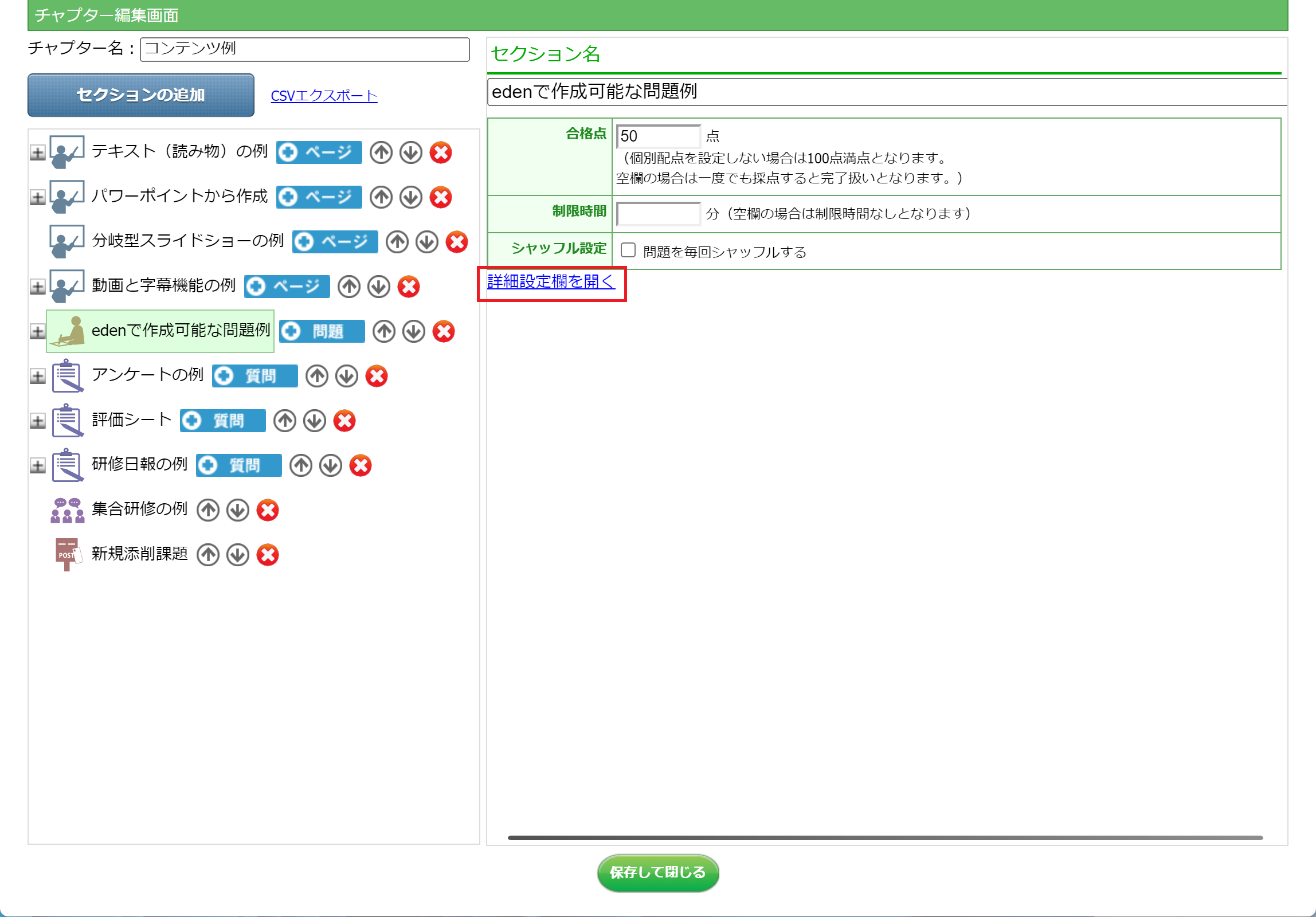Move edenで作成可能な問題例 down
The width and height of the screenshot is (1316, 917).
[x=414, y=331]
